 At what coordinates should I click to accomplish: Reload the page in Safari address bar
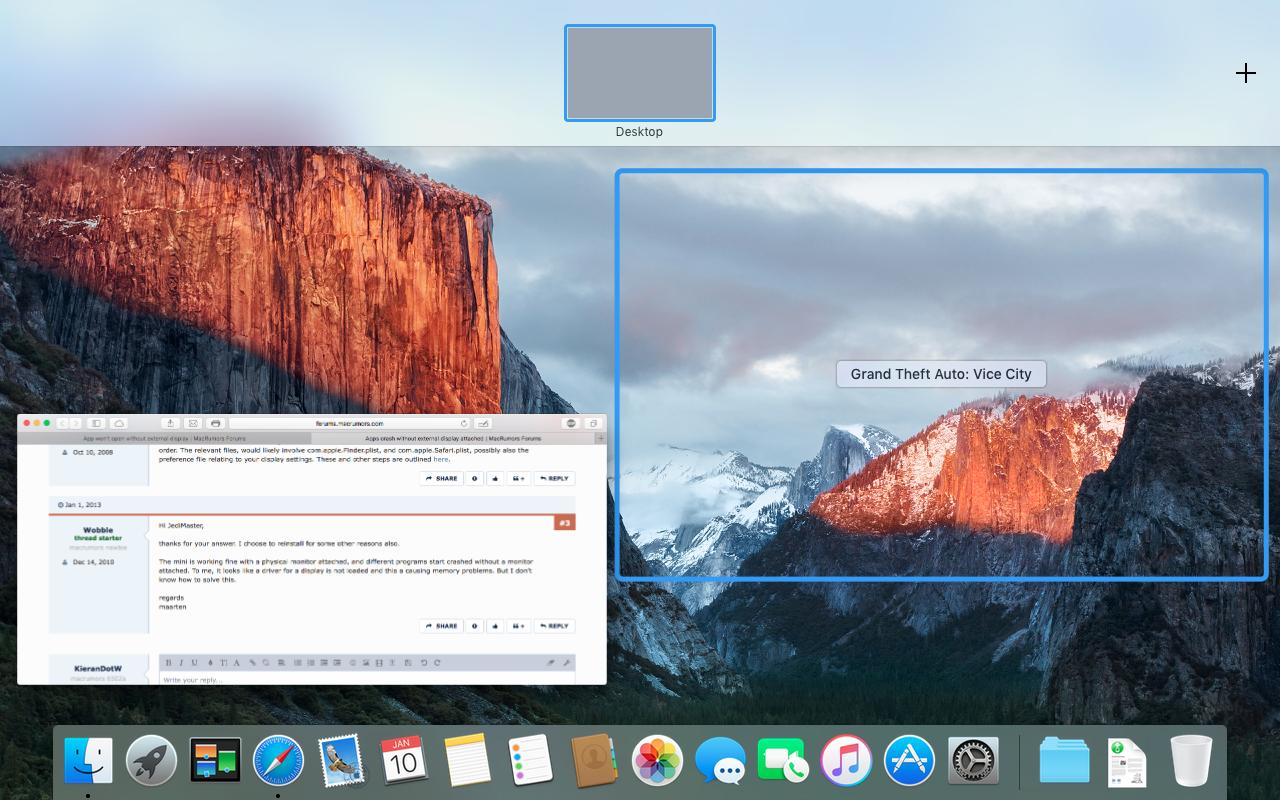click(x=464, y=423)
